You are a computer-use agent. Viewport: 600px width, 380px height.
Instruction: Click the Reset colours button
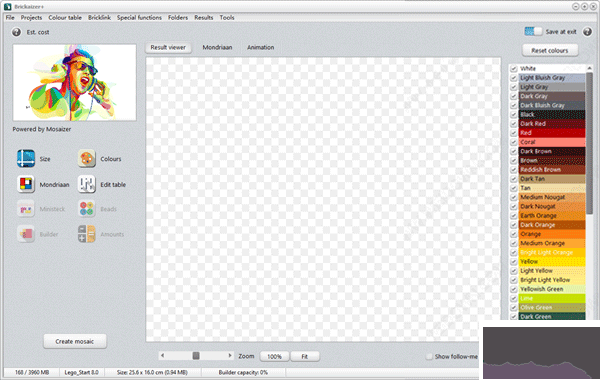pyautogui.click(x=549, y=51)
